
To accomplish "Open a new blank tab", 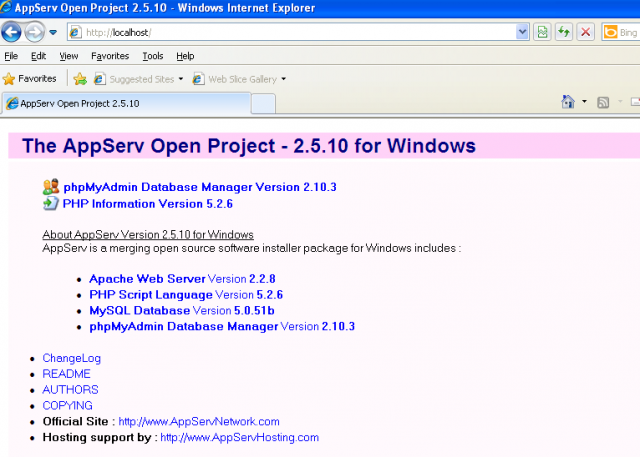I will (263, 104).
